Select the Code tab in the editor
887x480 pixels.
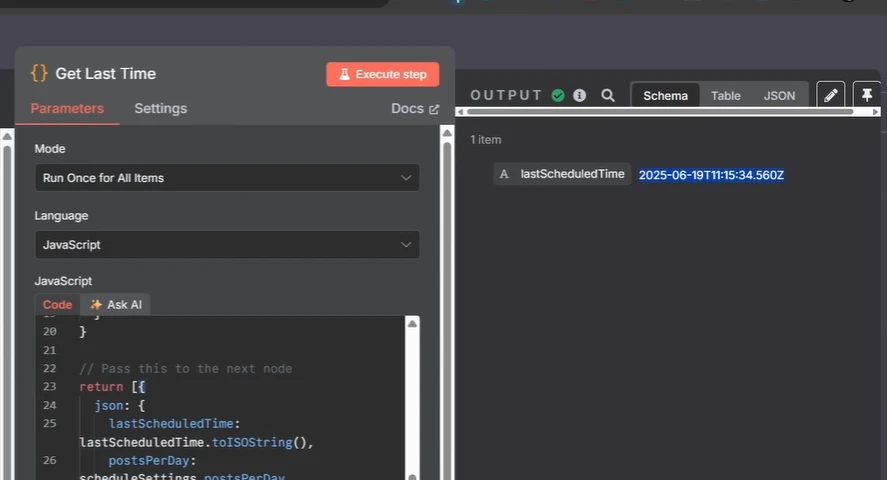click(57, 305)
